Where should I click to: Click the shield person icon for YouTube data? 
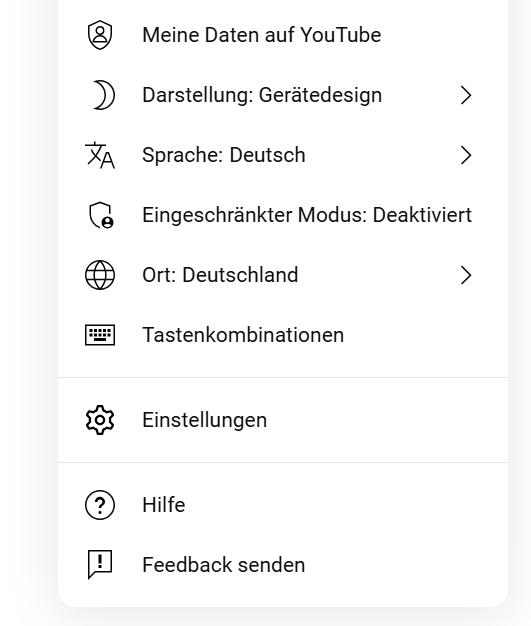click(100, 35)
